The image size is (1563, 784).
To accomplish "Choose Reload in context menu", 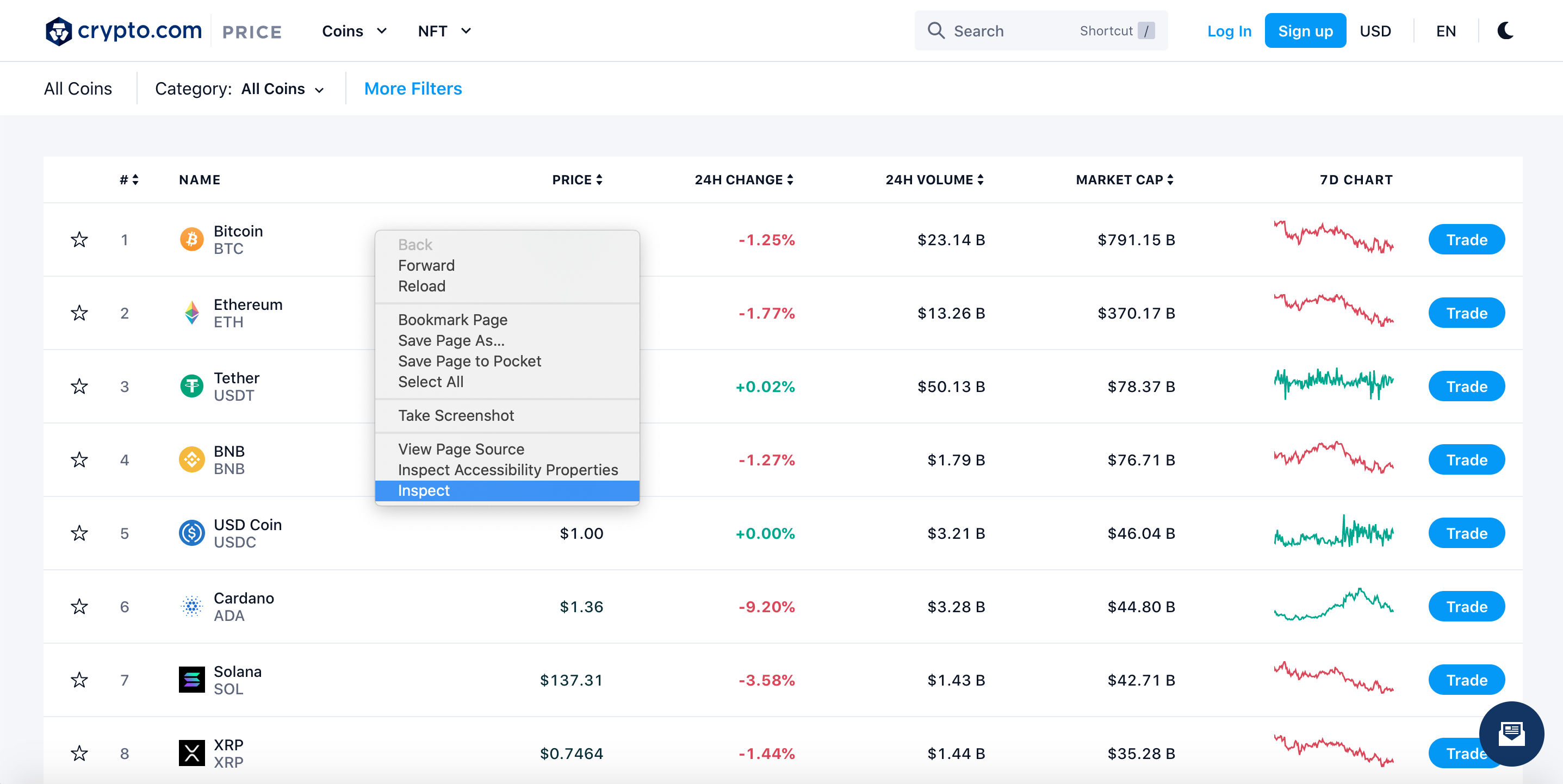I will [x=507, y=286].
